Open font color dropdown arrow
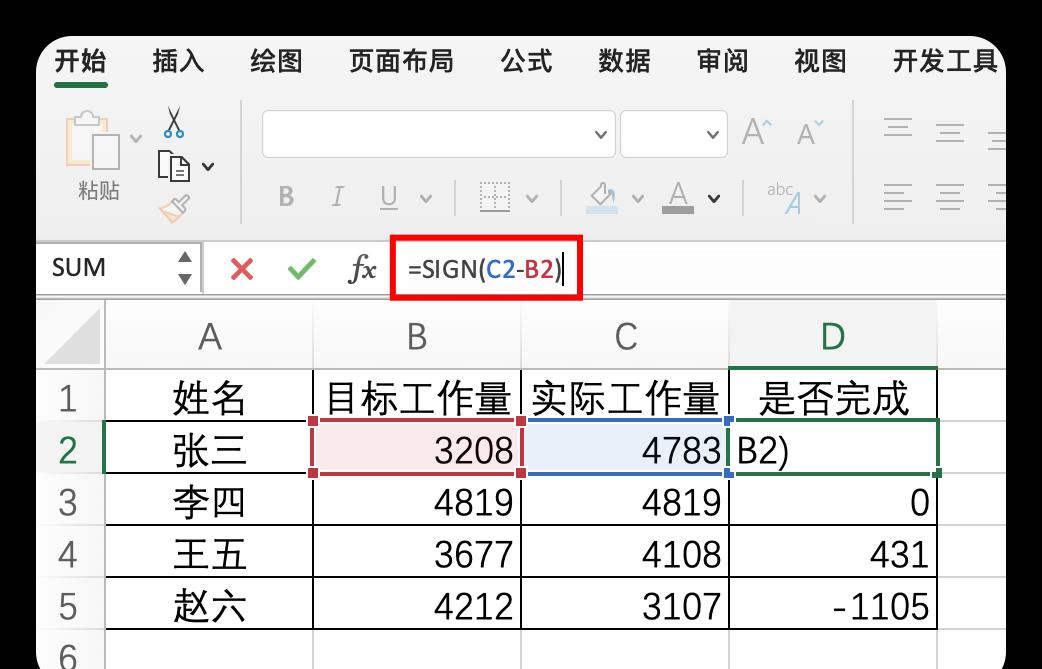This screenshot has height=669, width=1042. [714, 198]
